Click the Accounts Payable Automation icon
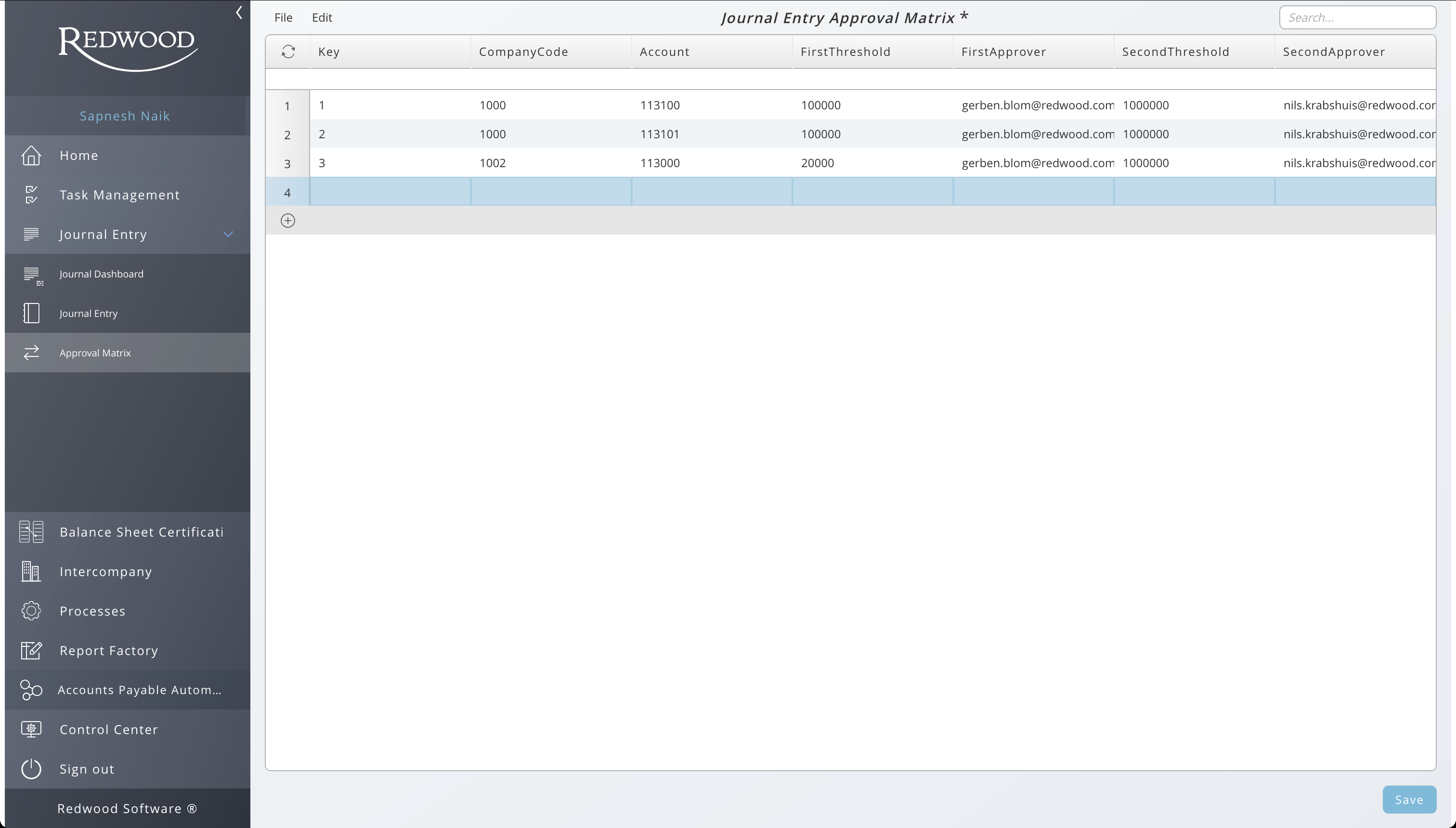1456x828 pixels. click(31, 690)
